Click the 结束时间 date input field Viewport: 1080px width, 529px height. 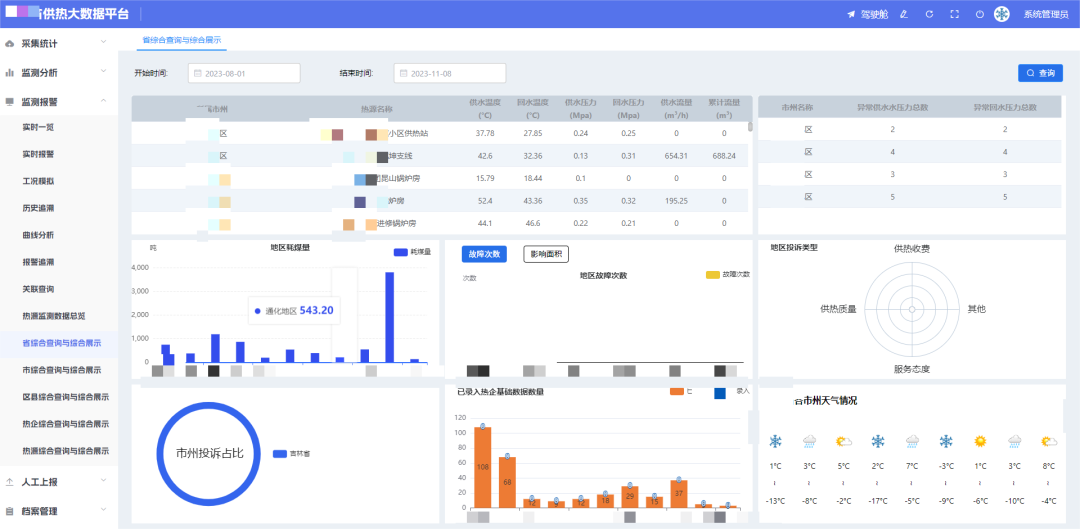(x=450, y=73)
